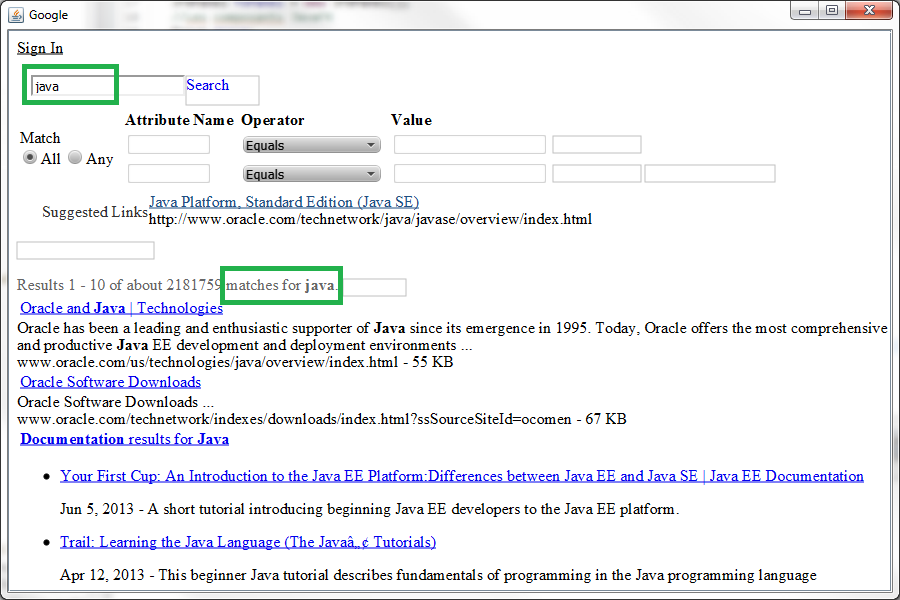Click the Match label
900x600 pixels.
(40, 138)
